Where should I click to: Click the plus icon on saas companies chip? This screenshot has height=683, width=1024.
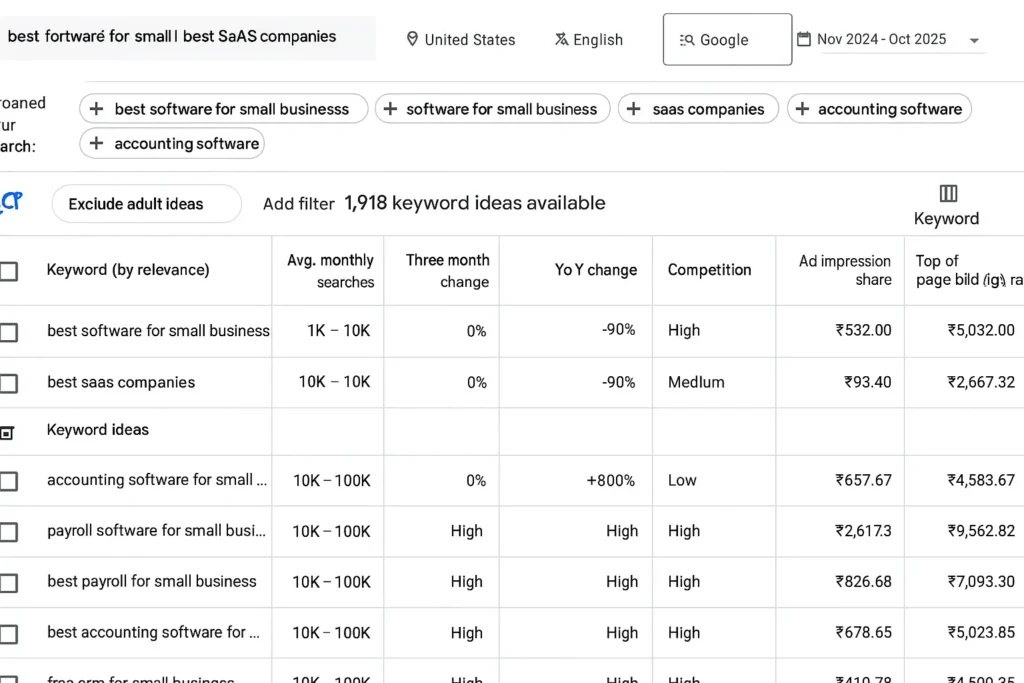click(634, 108)
